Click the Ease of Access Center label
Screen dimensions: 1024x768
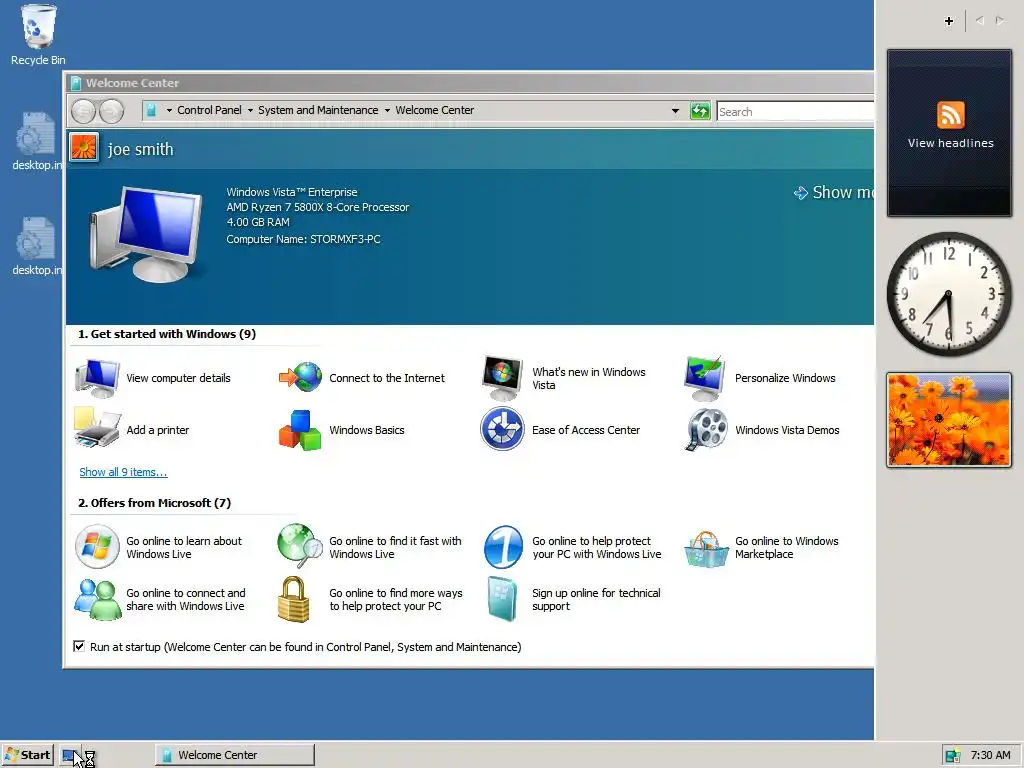click(x=586, y=430)
